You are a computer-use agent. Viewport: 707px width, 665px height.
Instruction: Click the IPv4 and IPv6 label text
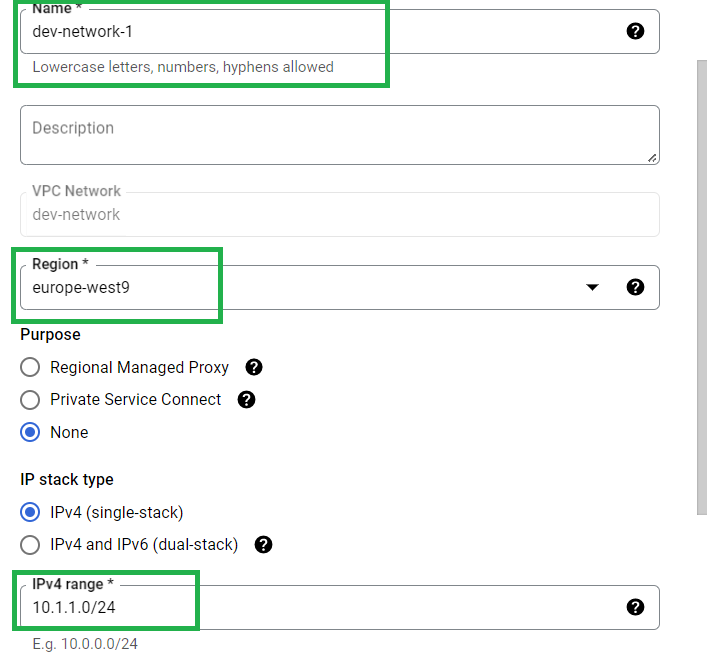click(144, 545)
